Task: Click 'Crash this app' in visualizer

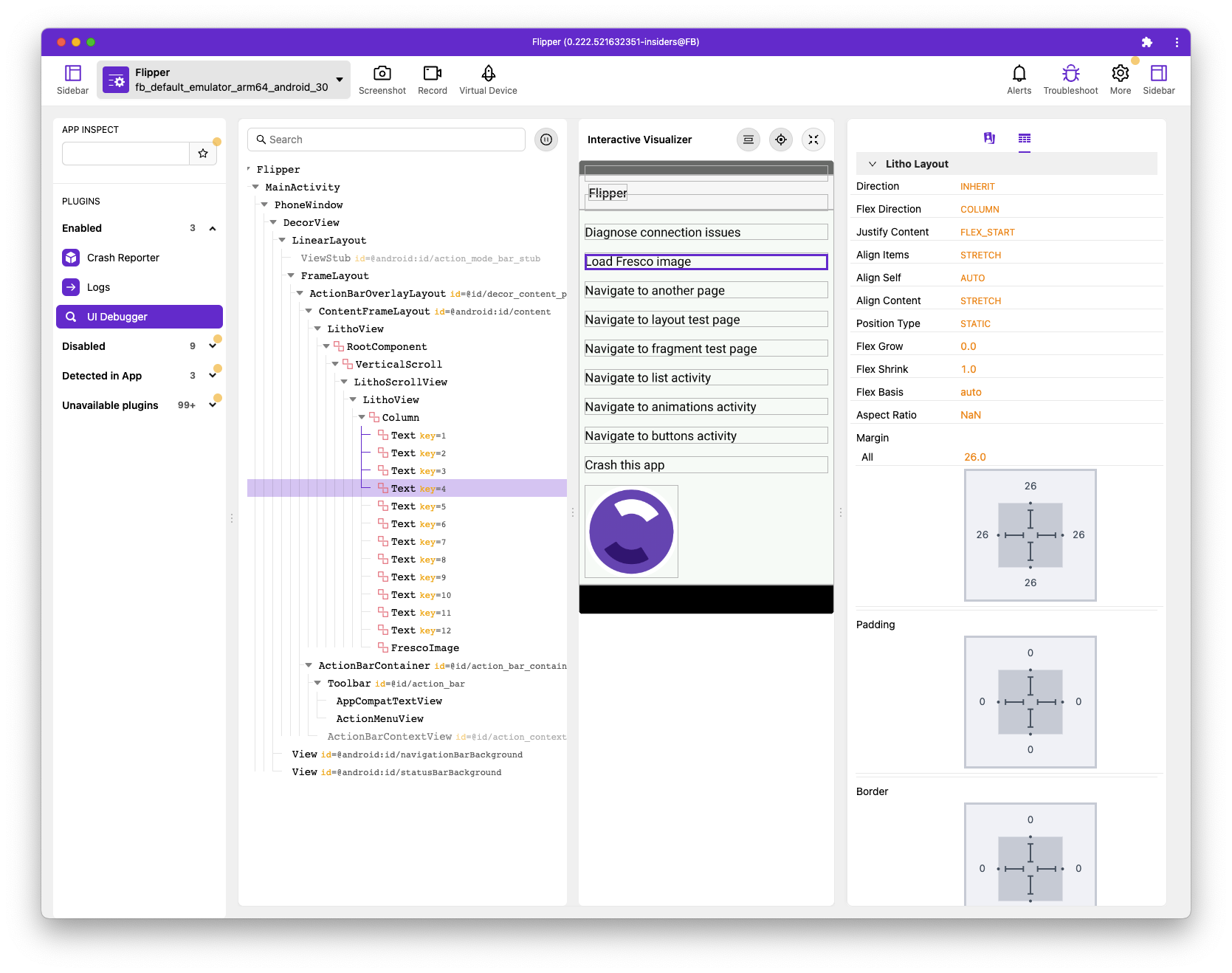Action: click(x=706, y=465)
